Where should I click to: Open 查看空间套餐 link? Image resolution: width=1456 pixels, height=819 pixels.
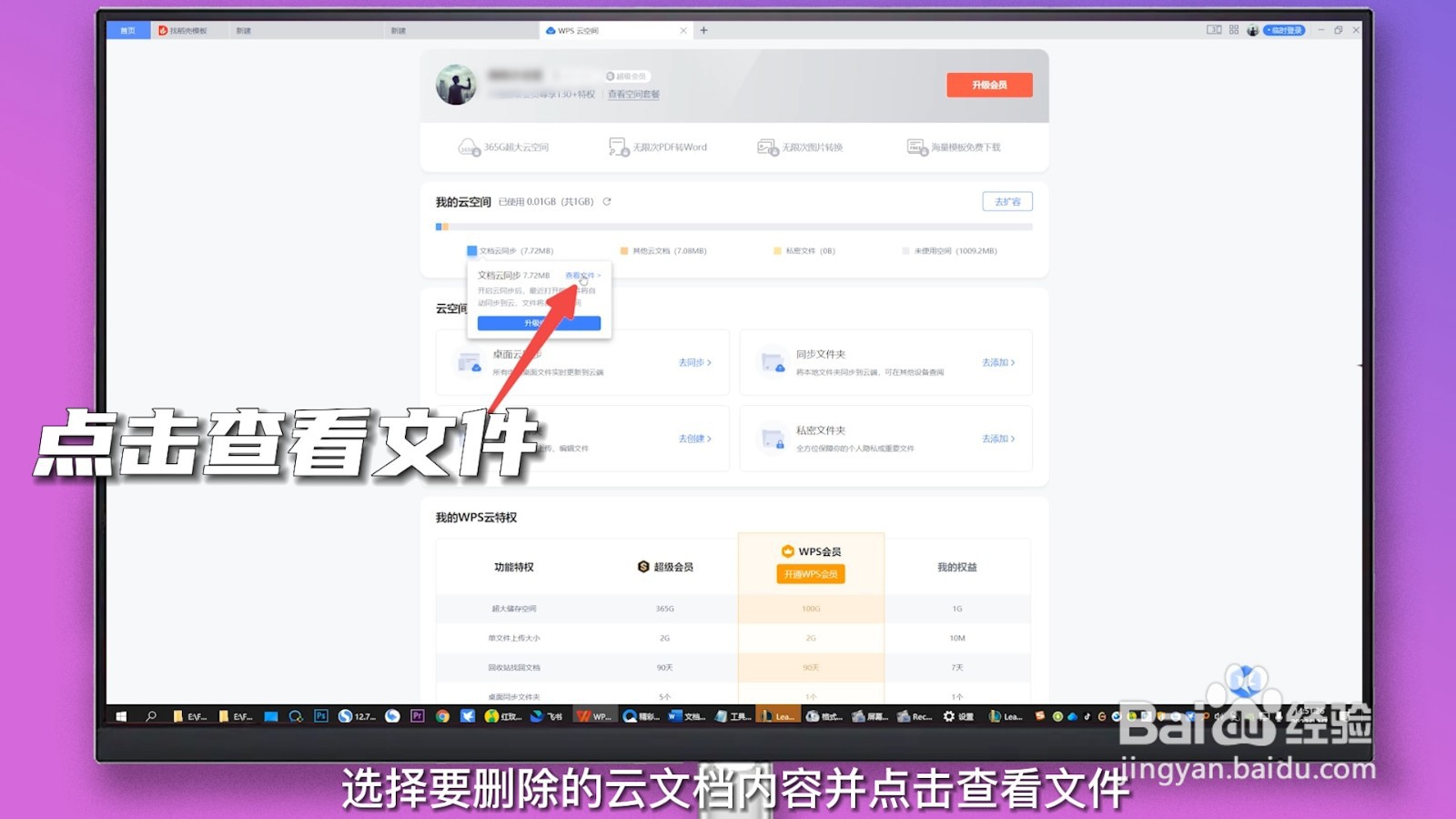pyautogui.click(x=633, y=95)
